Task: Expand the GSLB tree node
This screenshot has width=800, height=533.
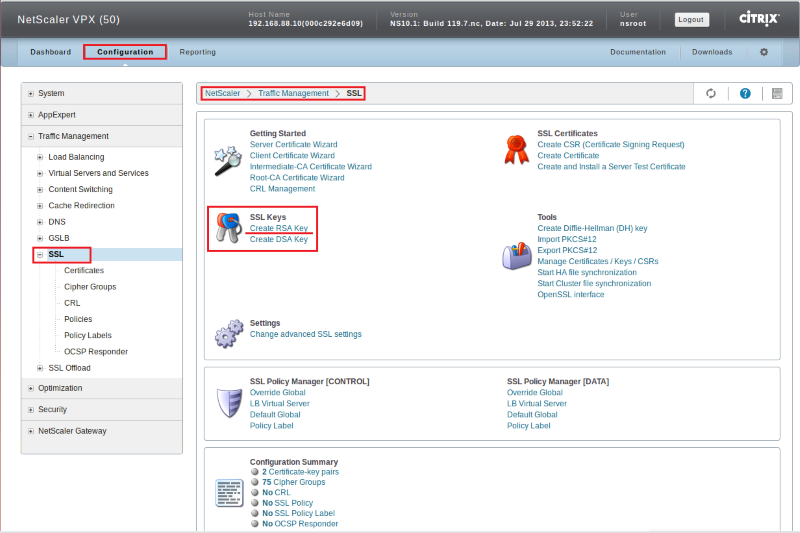Action: coord(40,239)
